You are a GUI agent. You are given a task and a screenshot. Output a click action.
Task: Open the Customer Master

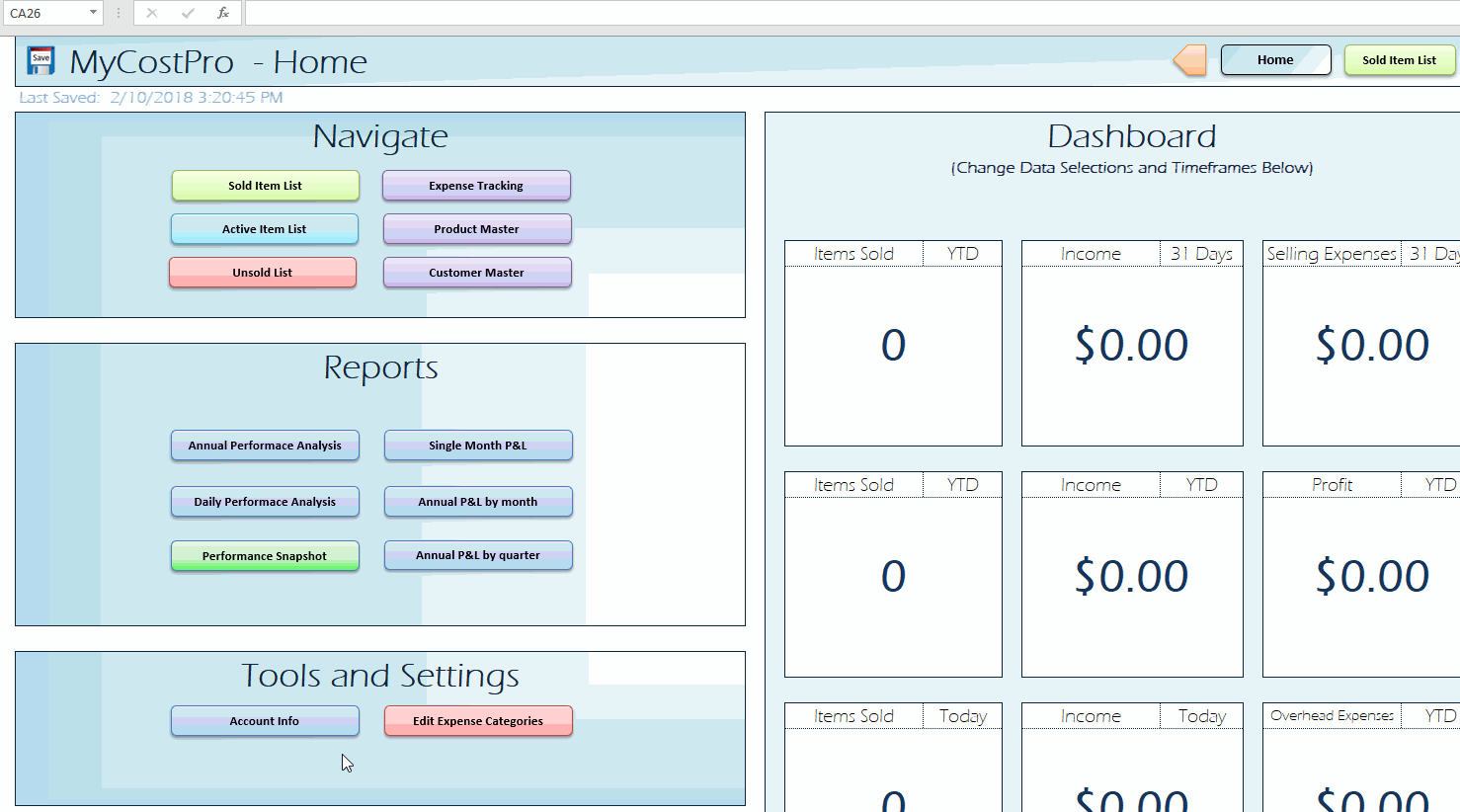[476, 273]
